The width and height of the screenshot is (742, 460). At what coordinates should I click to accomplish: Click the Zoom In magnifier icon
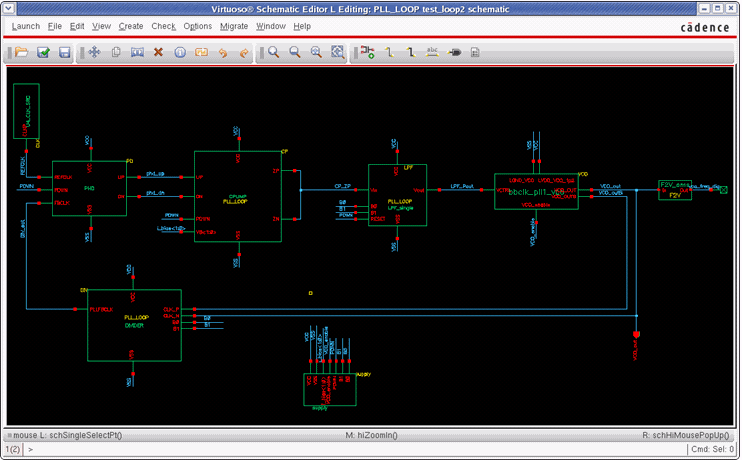(x=273, y=52)
